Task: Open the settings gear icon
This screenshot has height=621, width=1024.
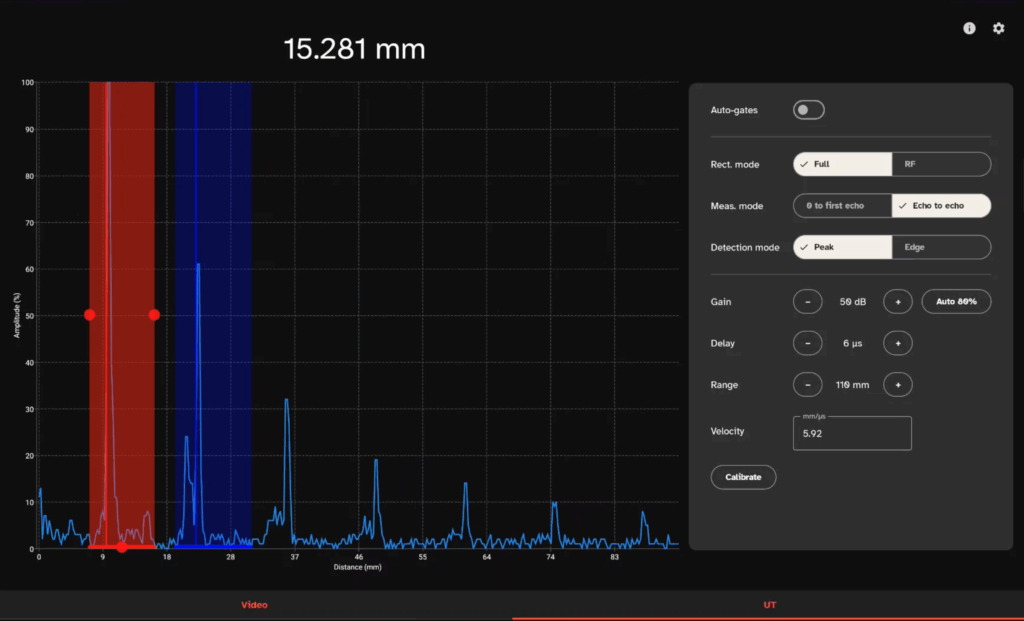Action: click(x=998, y=29)
